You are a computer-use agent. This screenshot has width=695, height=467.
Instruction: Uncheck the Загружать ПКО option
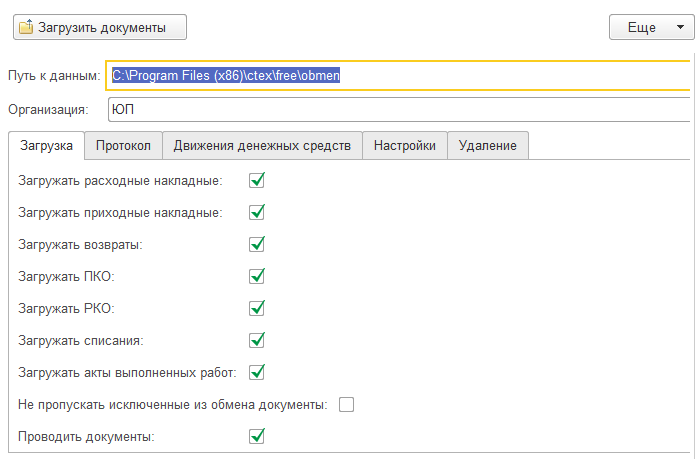click(256, 276)
